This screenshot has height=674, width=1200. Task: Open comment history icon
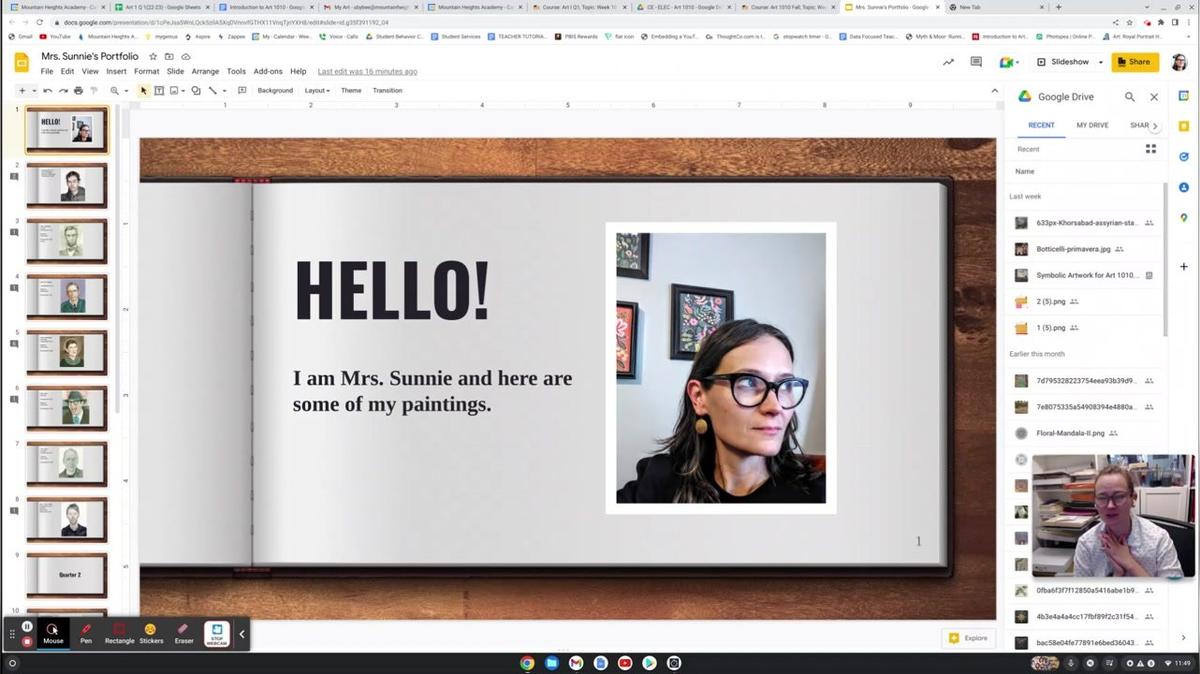click(x=976, y=62)
